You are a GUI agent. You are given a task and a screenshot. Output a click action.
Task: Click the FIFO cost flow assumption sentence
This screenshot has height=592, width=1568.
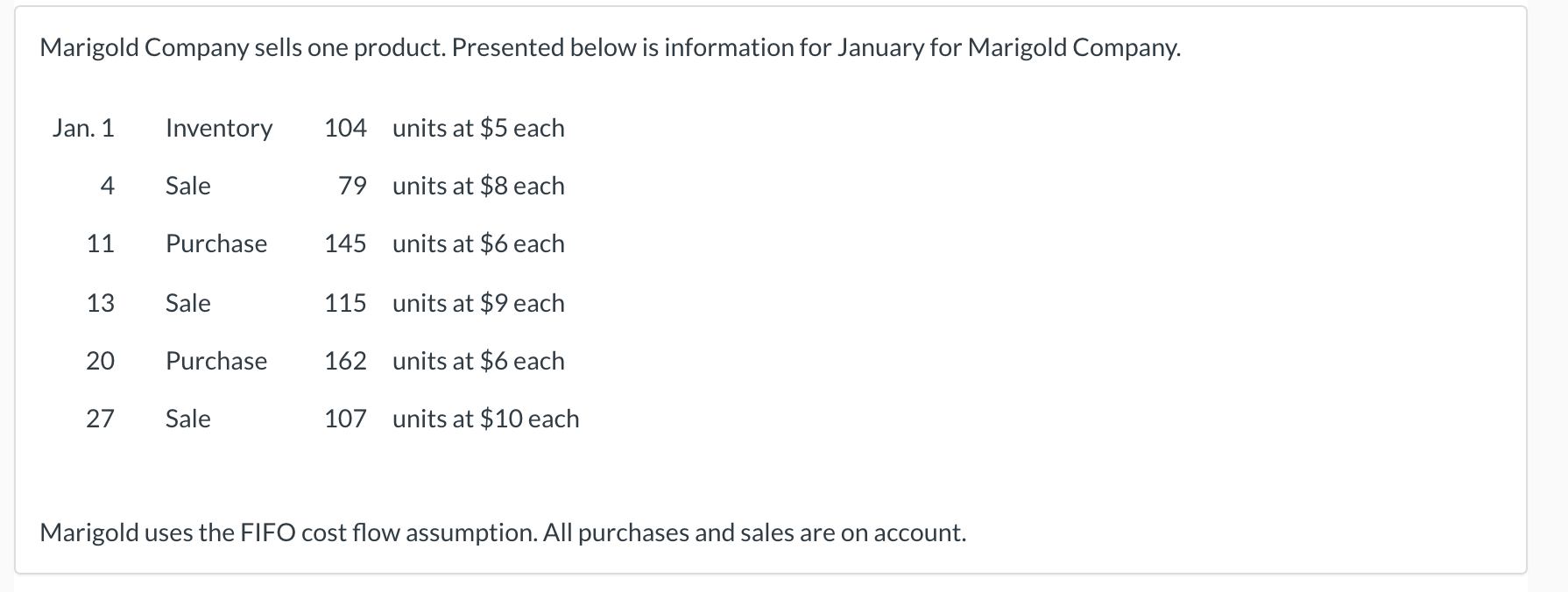[x=503, y=532]
